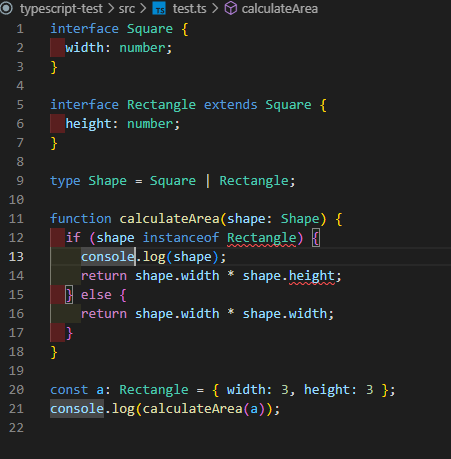Open the typescript-test breadcrumb folder
451x459 pixels.
[61, 9]
